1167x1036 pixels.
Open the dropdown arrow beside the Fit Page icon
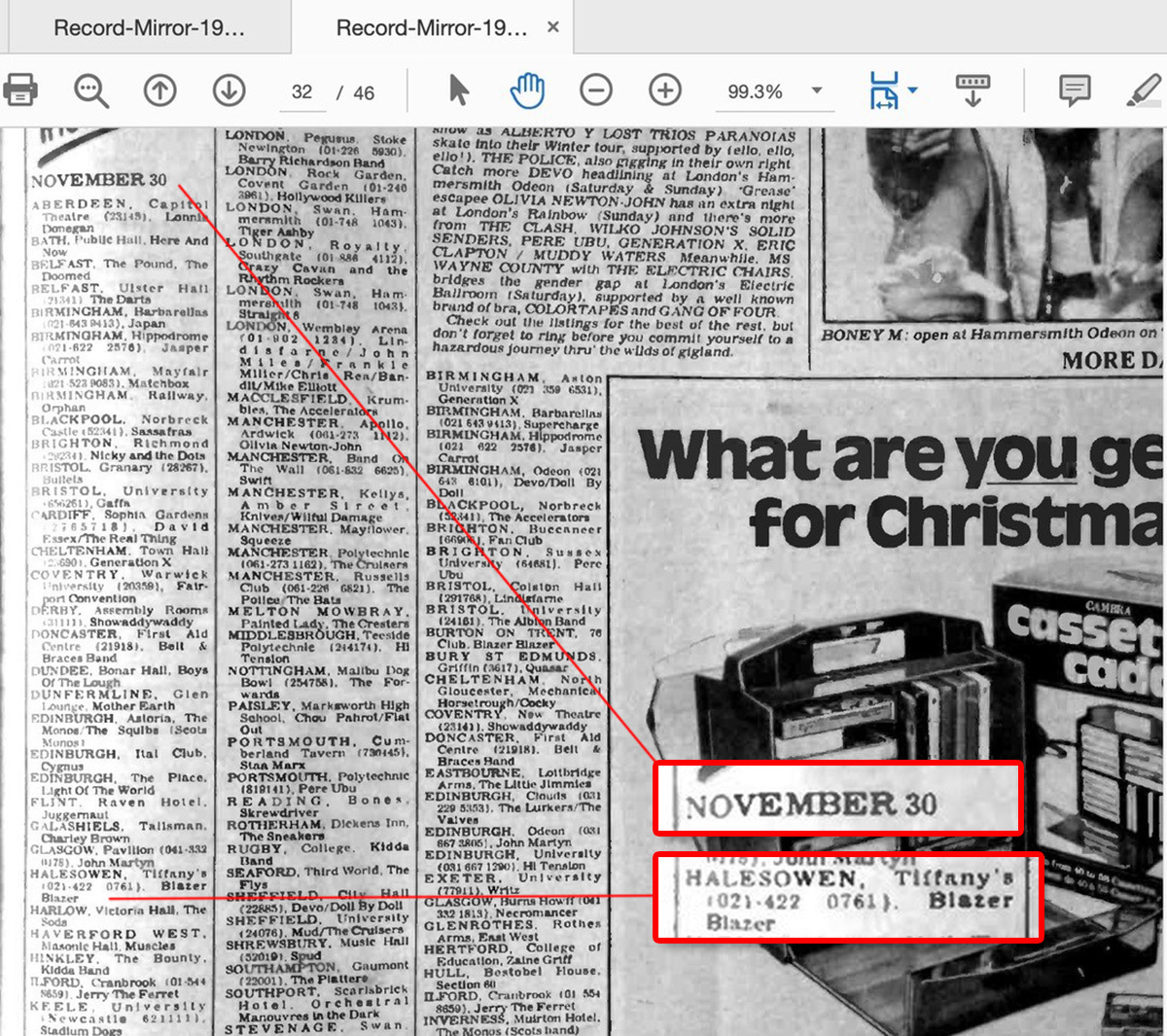(912, 91)
